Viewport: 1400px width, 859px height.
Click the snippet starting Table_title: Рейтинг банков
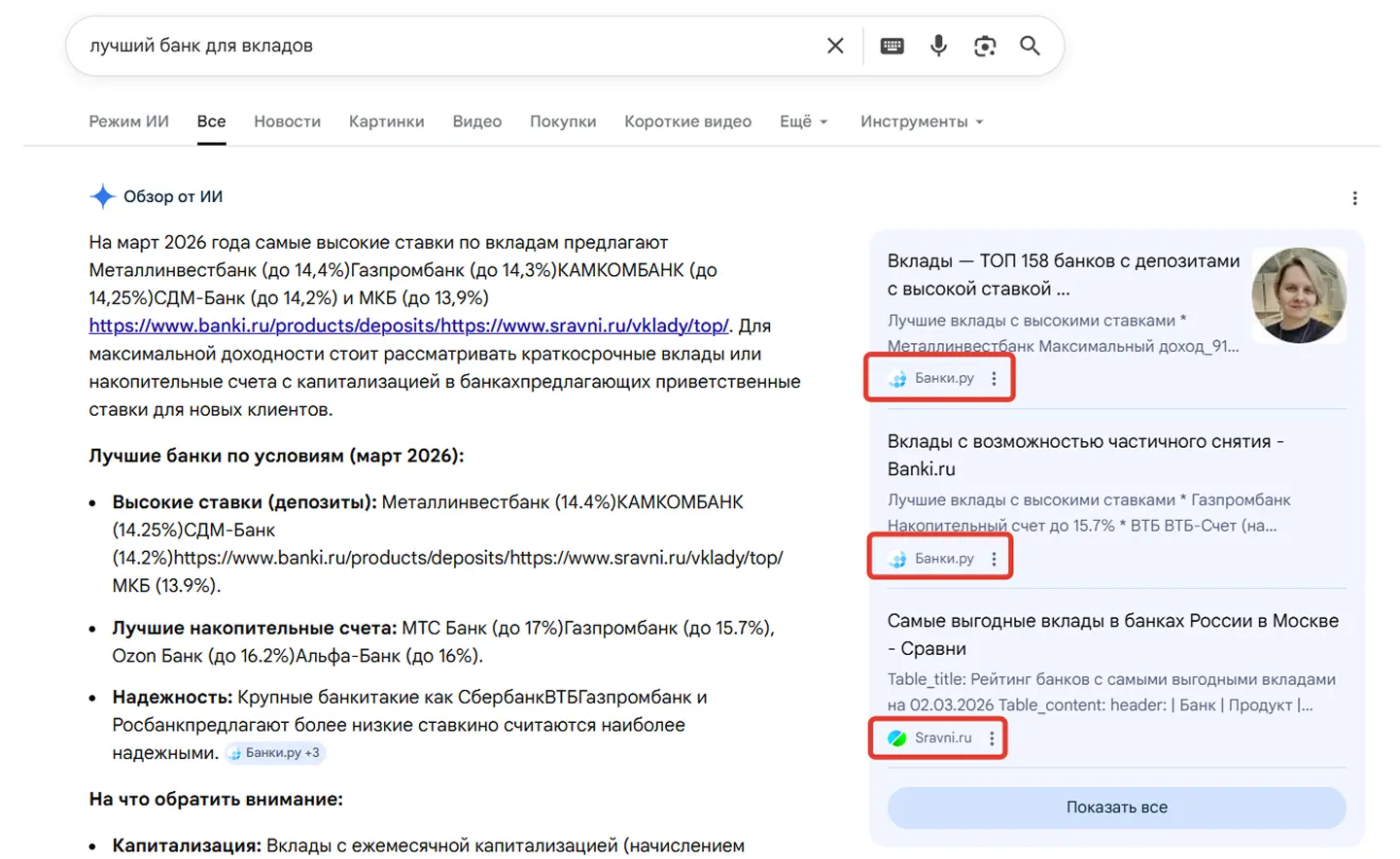tap(1111, 692)
